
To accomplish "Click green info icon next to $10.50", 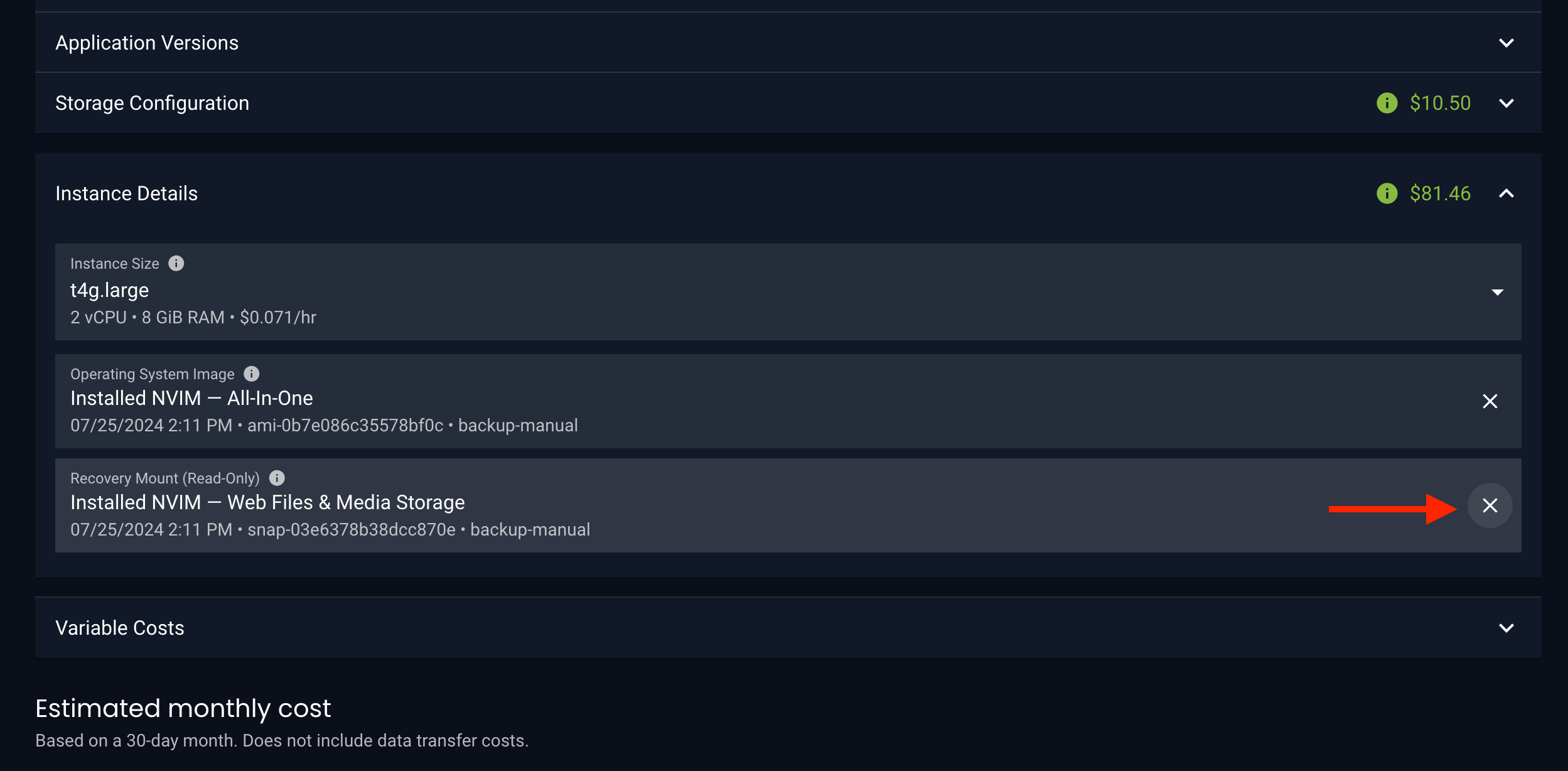I will 1387,103.
